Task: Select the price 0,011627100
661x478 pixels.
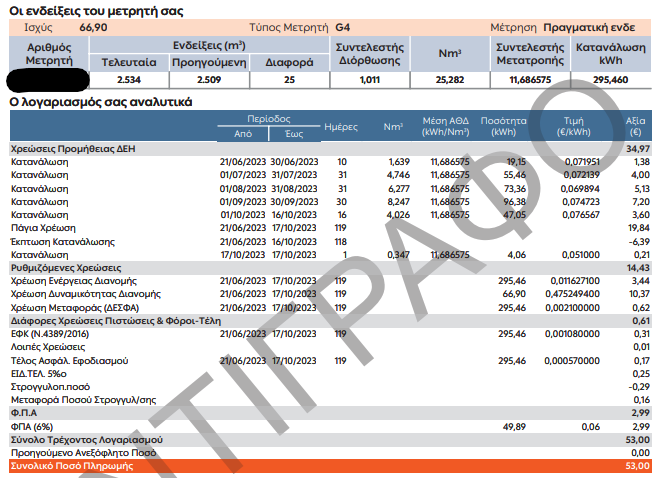Action: pos(575,281)
